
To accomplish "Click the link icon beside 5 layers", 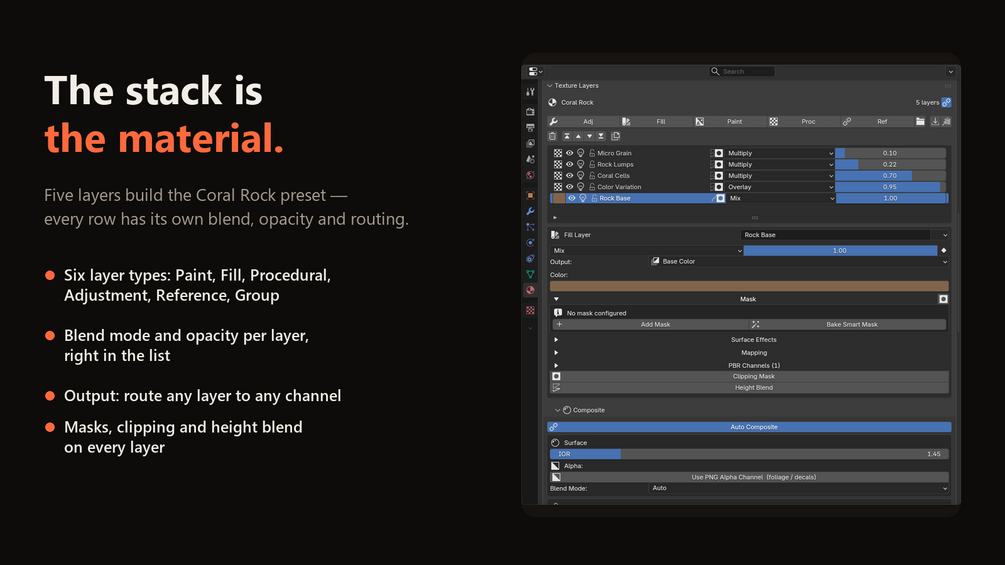I will tap(947, 102).
